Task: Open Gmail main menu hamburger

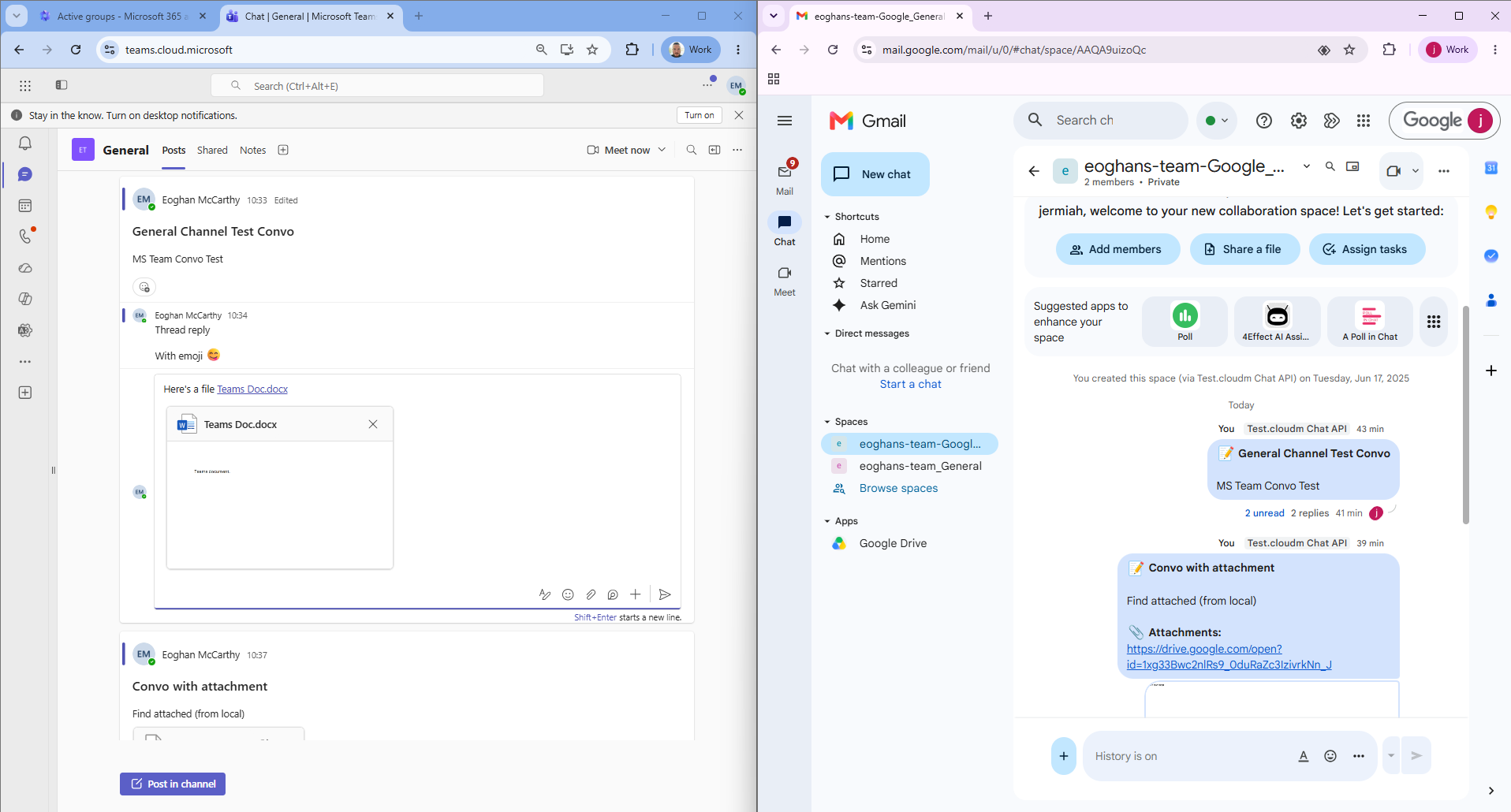Action: point(785,121)
